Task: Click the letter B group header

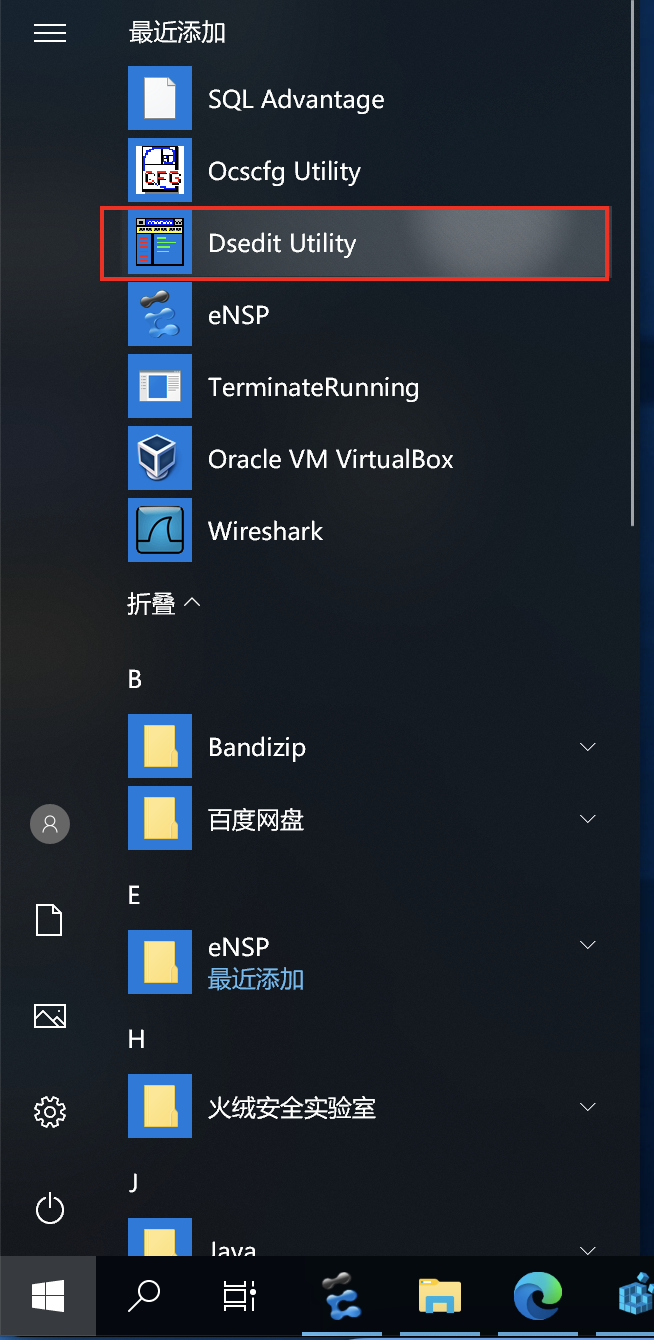Action: pos(135,679)
